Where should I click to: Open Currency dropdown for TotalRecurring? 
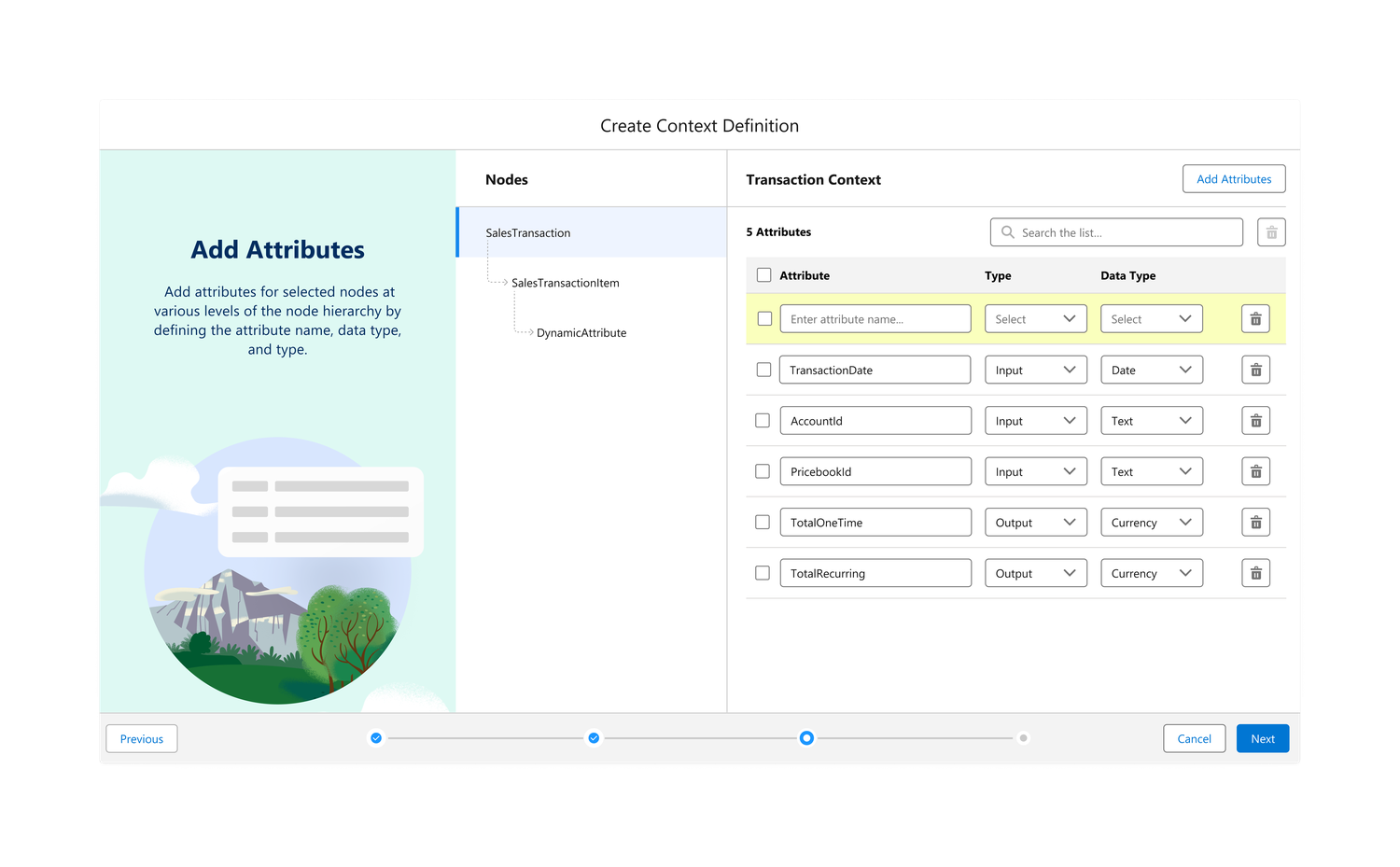pyautogui.click(x=1152, y=574)
